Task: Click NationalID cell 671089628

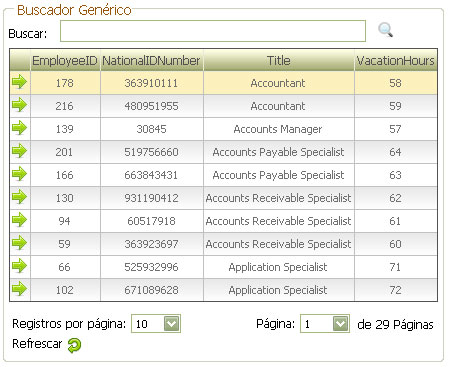Action: (151, 290)
